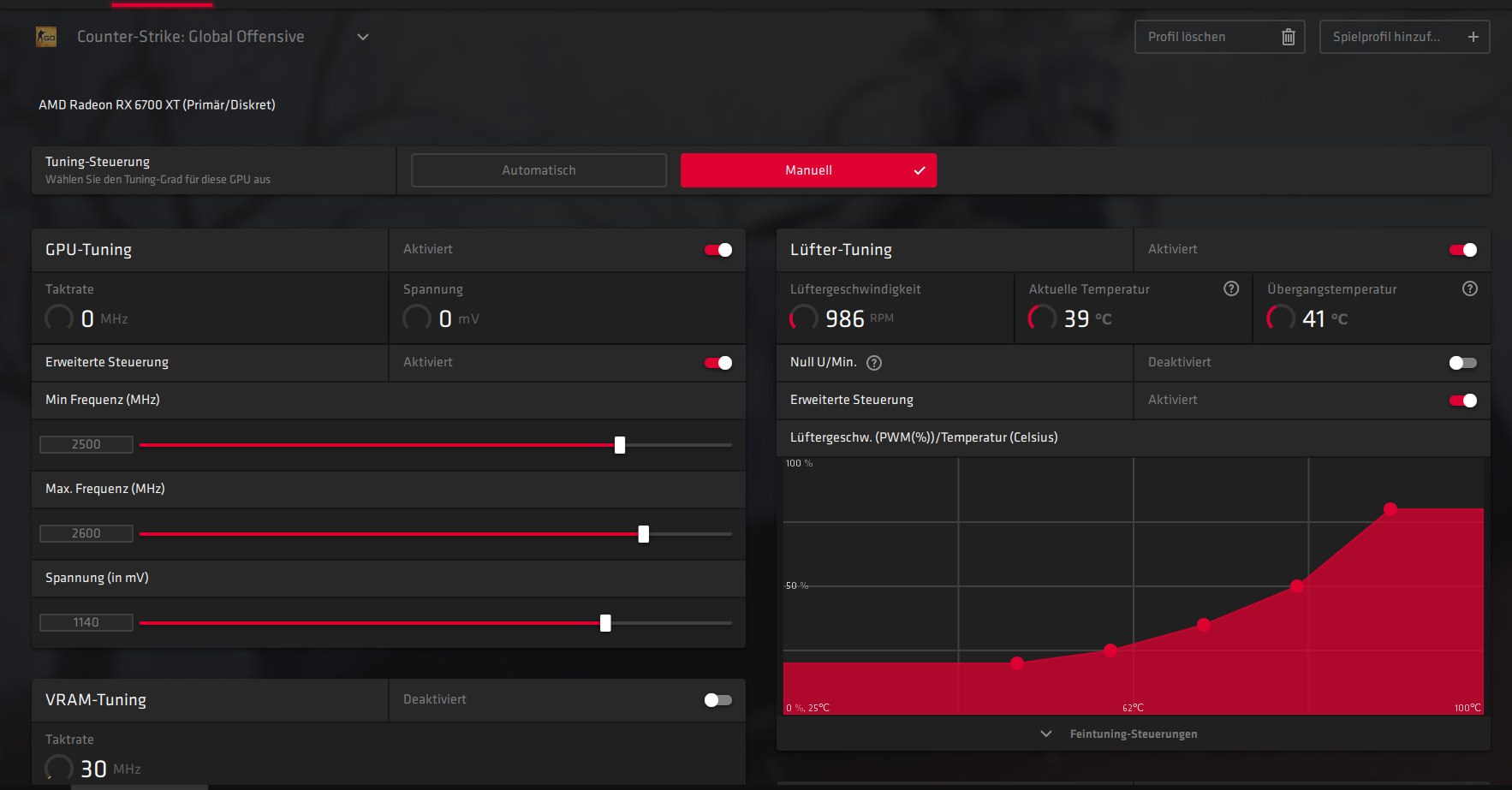Click Spannung 1140 input field
Viewport: 1512px width, 790px height.
click(86, 622)
